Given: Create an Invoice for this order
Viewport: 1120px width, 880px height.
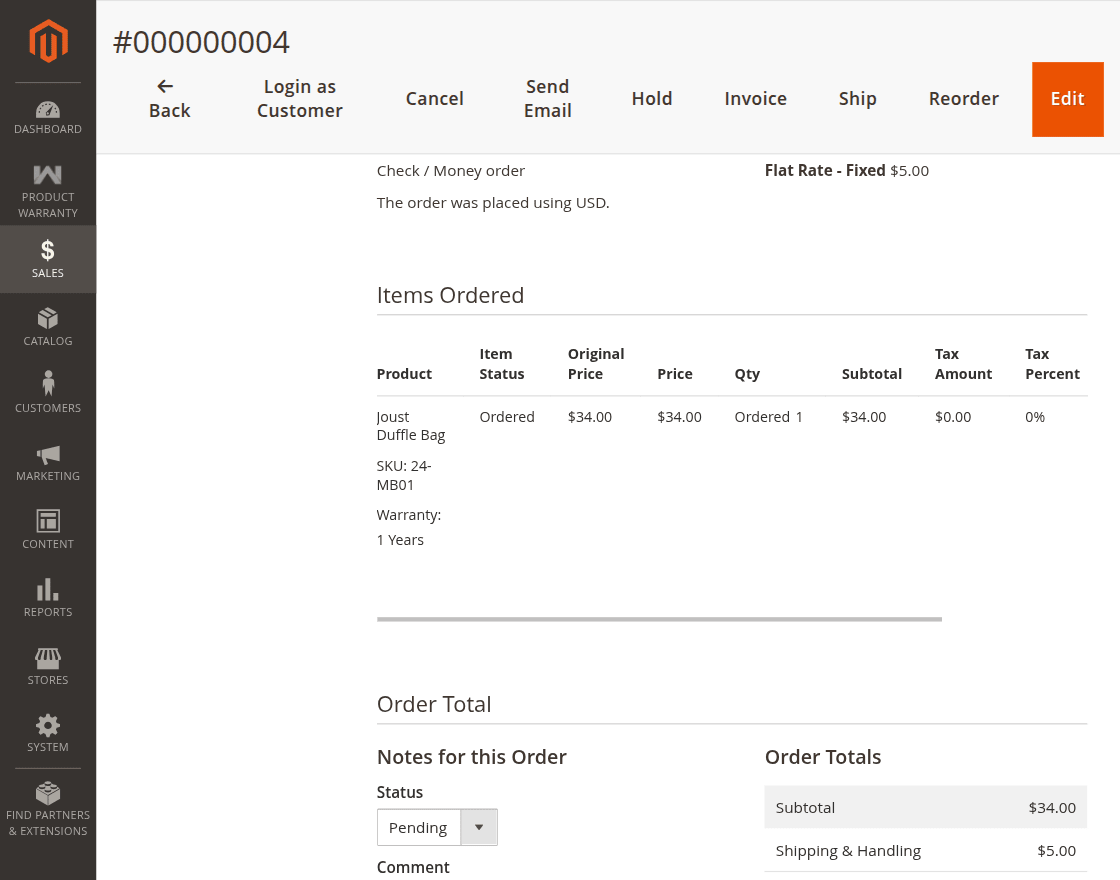Looking at the screenshot, I should tap(755, 99).
